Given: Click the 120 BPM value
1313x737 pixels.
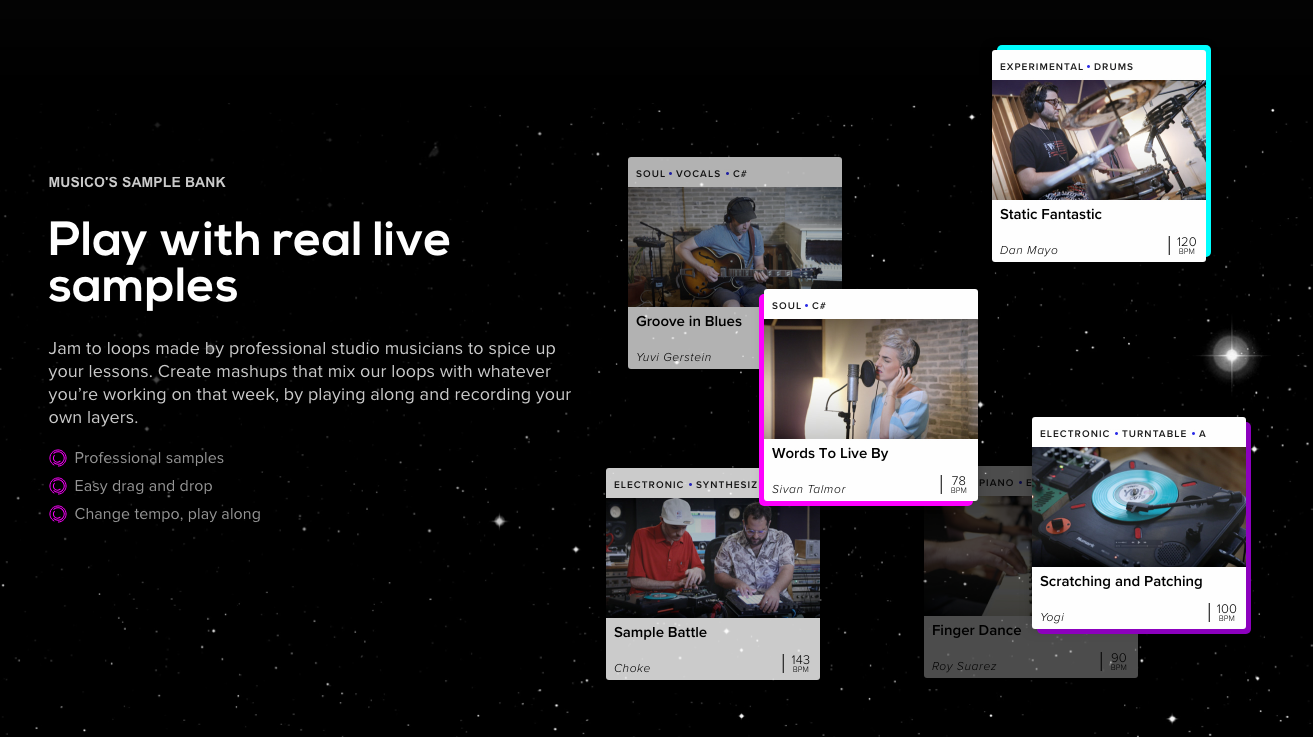Looking at the screenshot, I should (1186, 245).
